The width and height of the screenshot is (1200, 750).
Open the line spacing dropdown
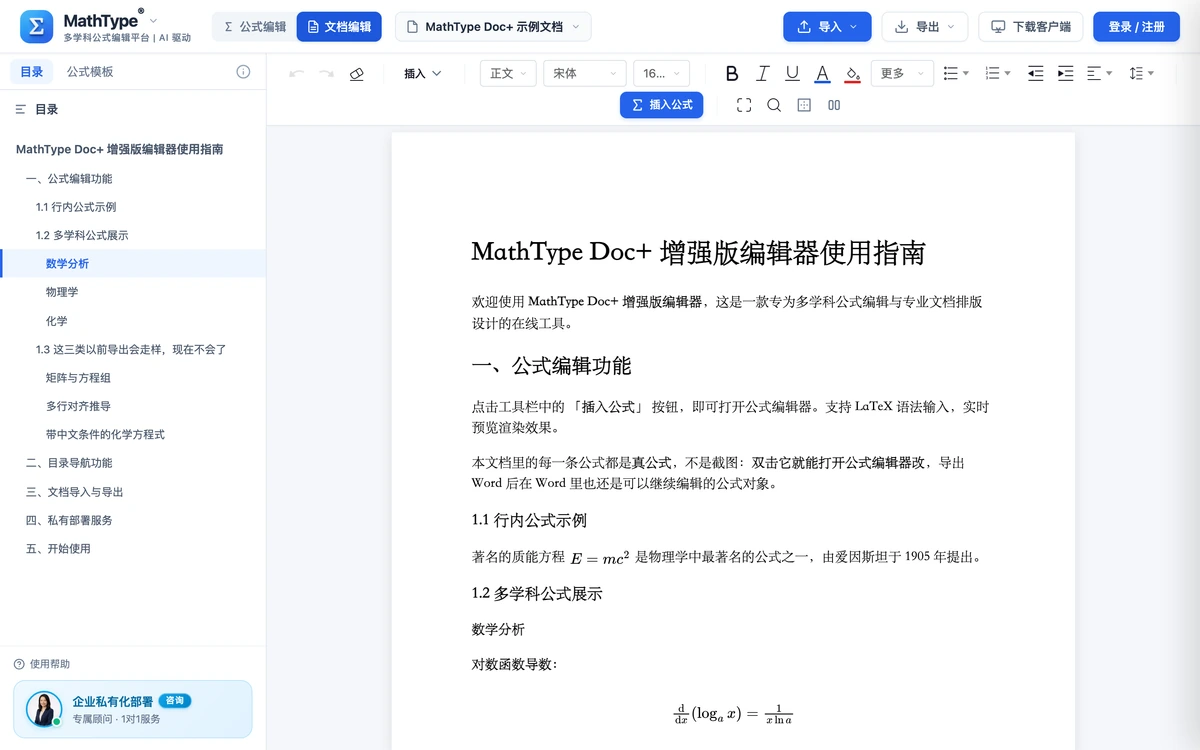pos(1141,74)
